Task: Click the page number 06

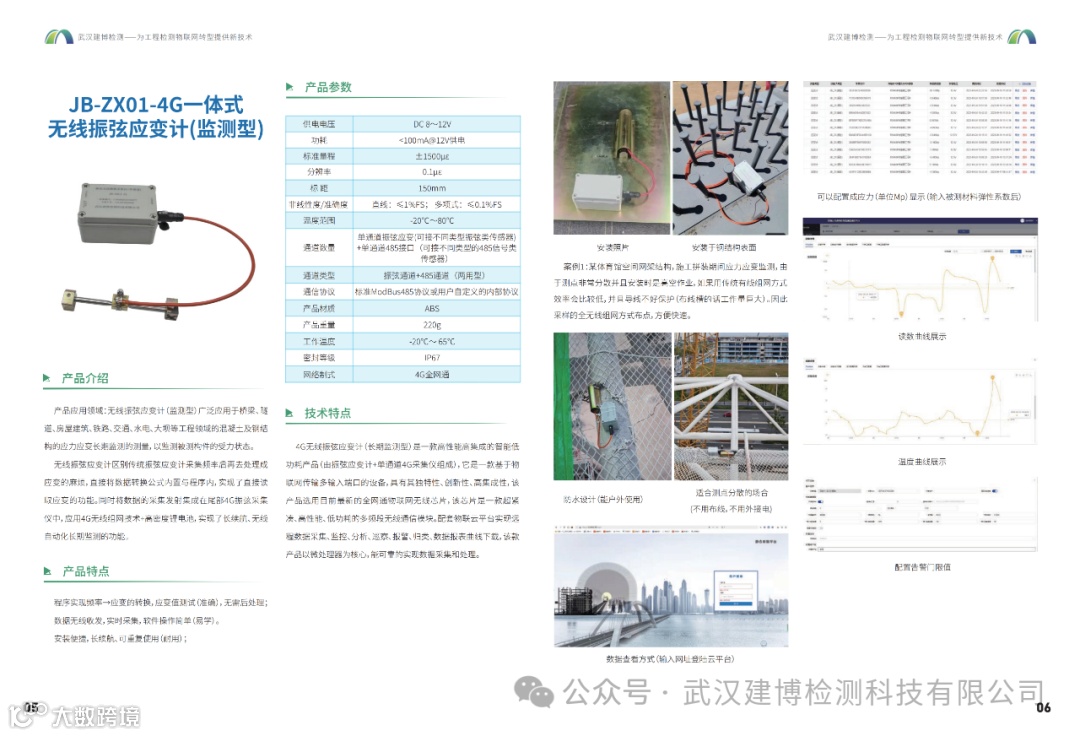Action: 1043,707
